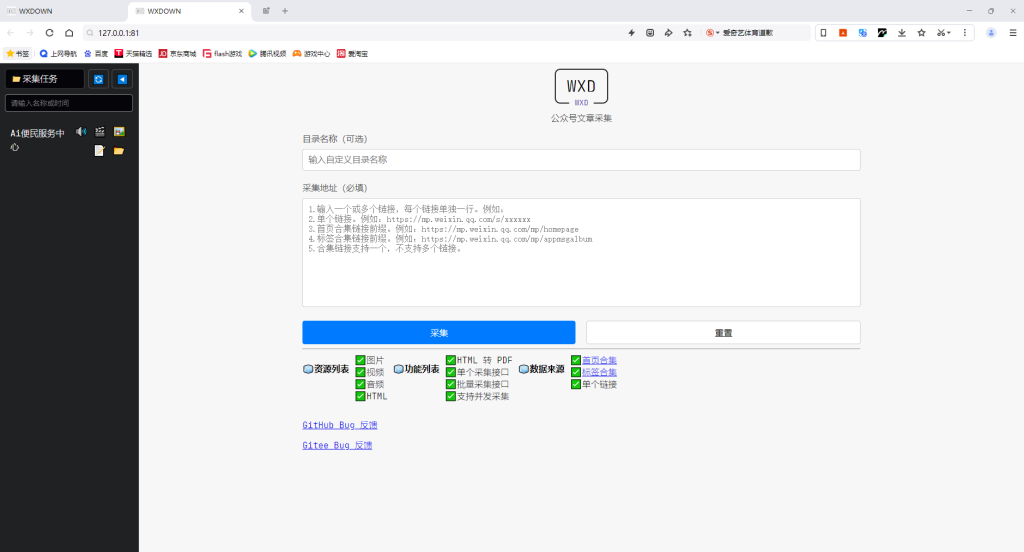Click the green check beside 支持并发采集
This screenshot has width=1024, height=552.
[x=451, y=396]
